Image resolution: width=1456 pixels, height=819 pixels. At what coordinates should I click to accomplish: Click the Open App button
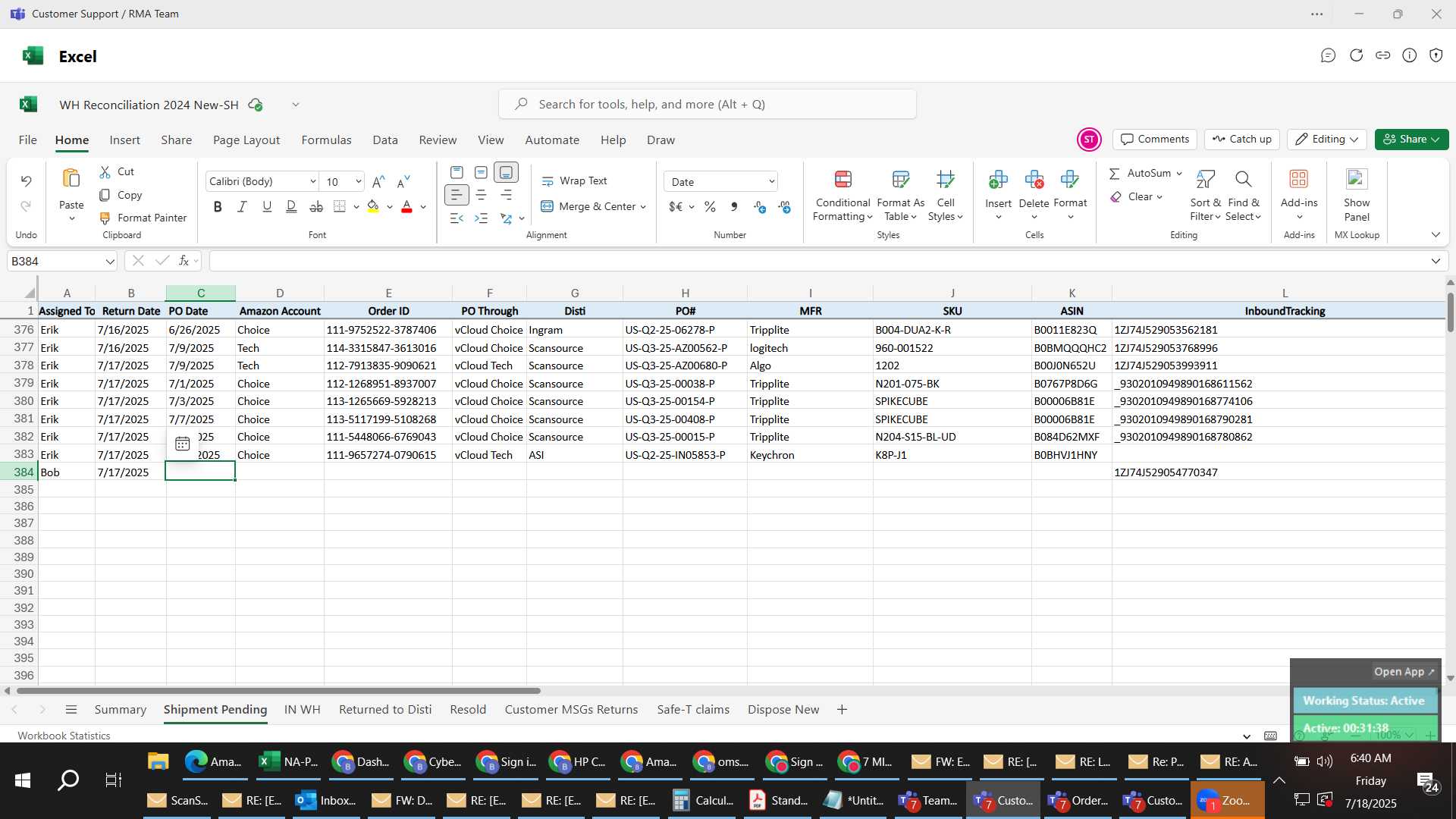(1404, 672)
